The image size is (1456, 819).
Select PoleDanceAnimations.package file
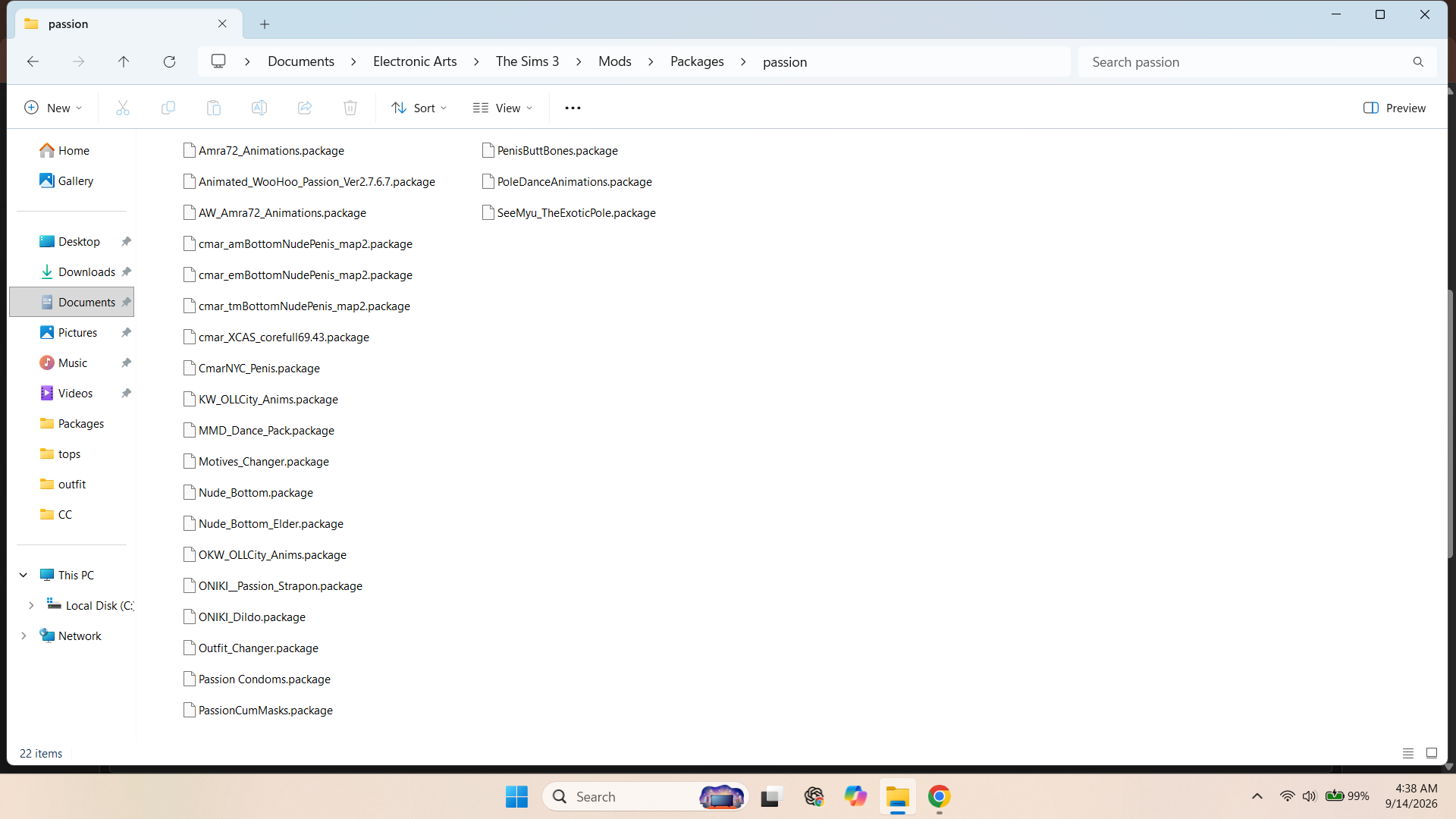tap(567, 181)
